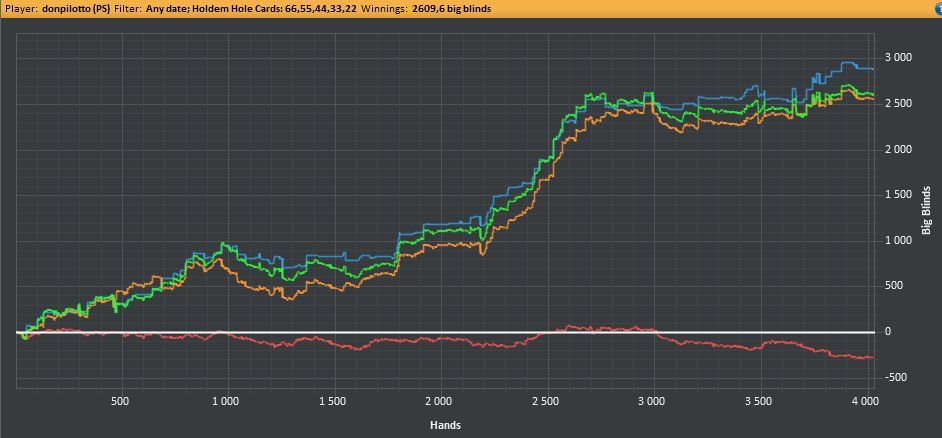
Task: Click the 3 500 label on the Hands axis
Action: pos(759,401)
